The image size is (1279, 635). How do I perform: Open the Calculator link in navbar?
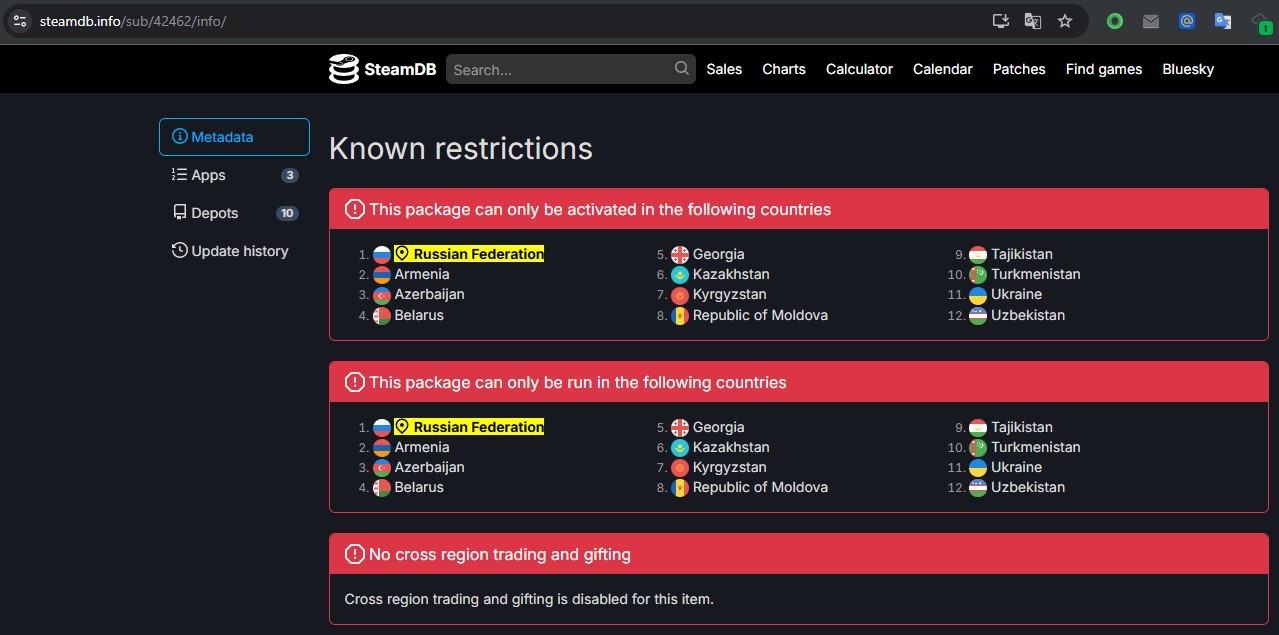coord(859,69)
